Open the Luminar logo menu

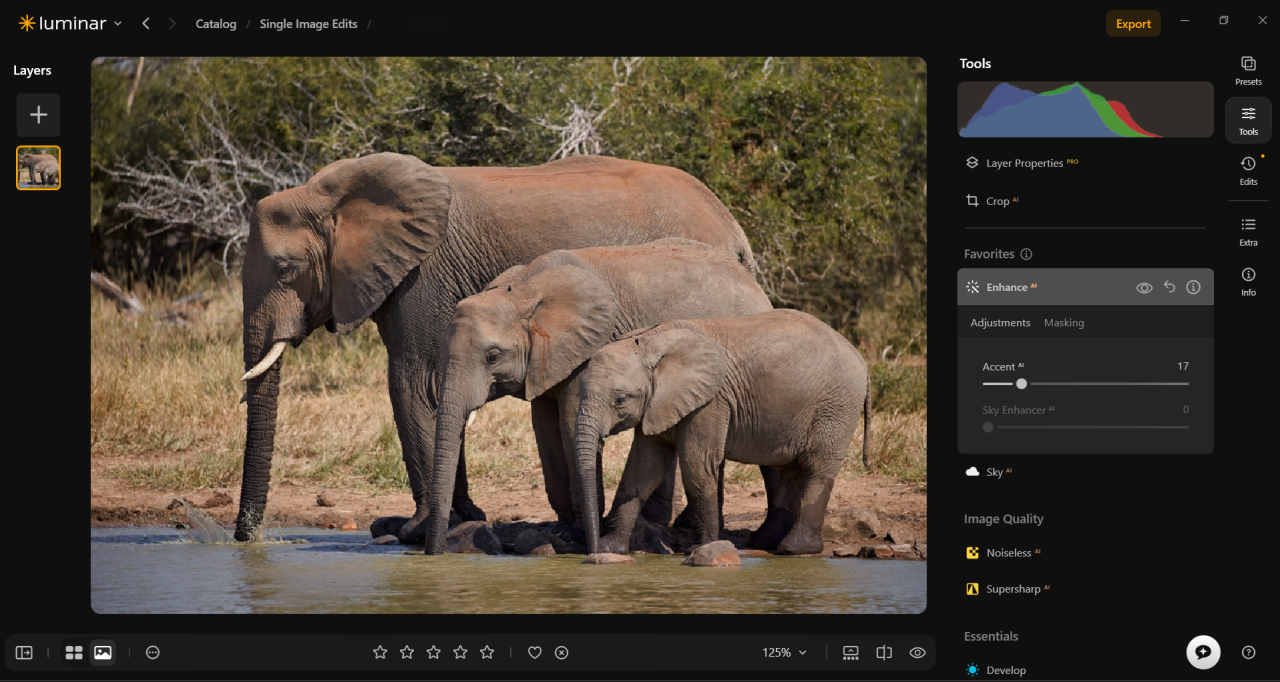pos(70,23)
